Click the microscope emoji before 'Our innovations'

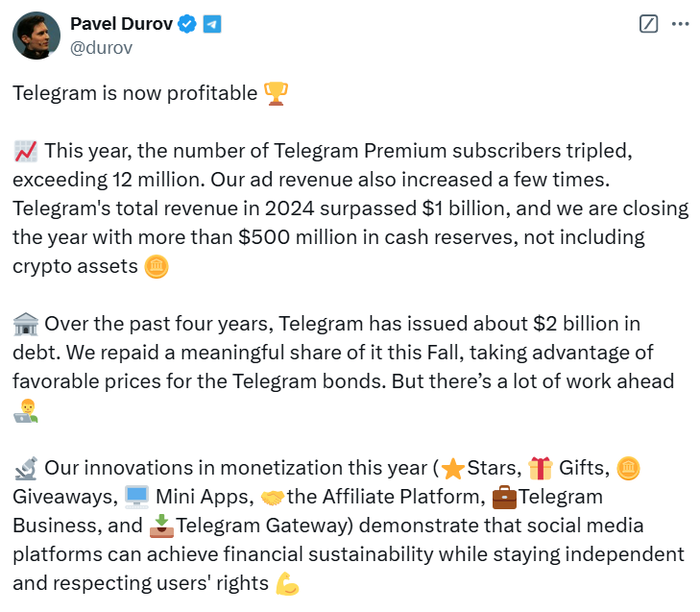(26, 468)
